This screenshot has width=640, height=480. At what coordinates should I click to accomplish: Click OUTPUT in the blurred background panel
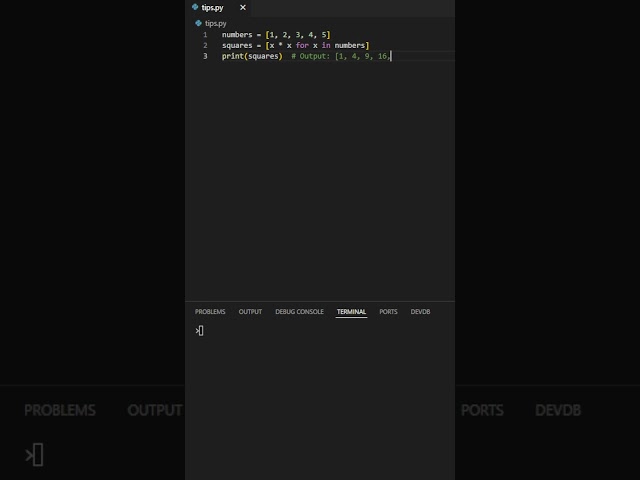point(155,410)
